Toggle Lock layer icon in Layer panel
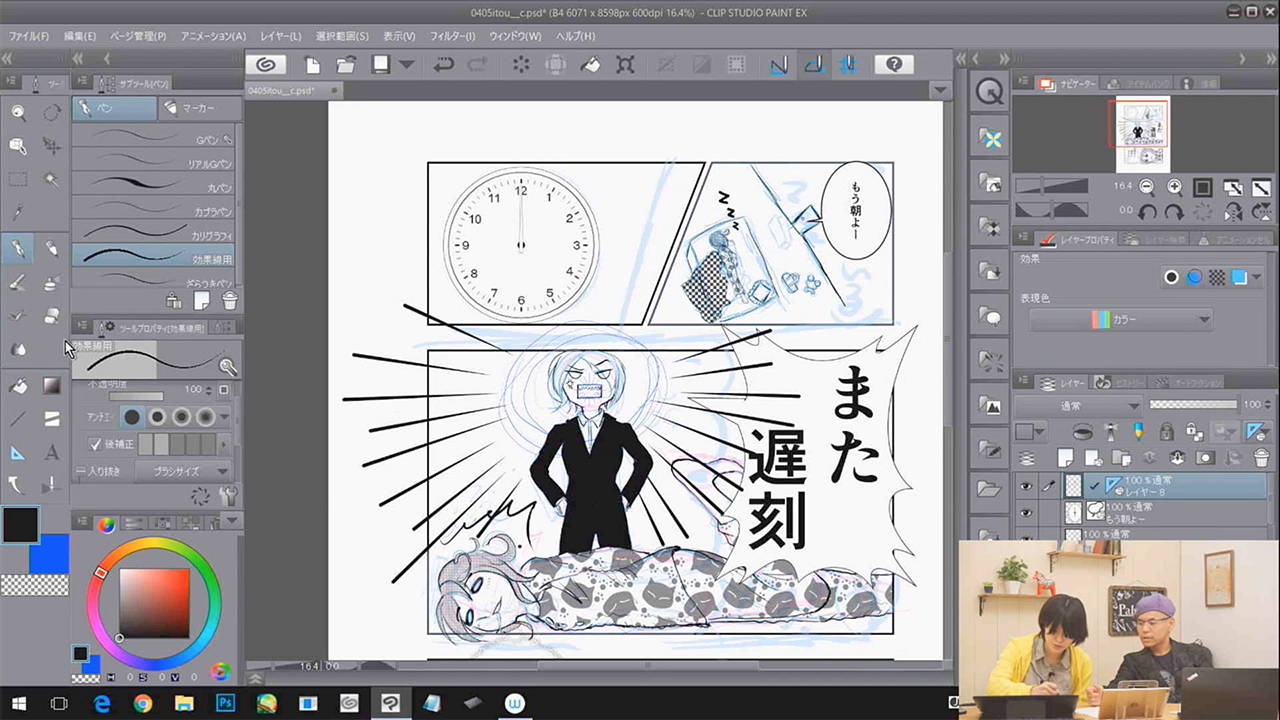The width and height of the screenshot is (1280, 720). point(1166,431)
